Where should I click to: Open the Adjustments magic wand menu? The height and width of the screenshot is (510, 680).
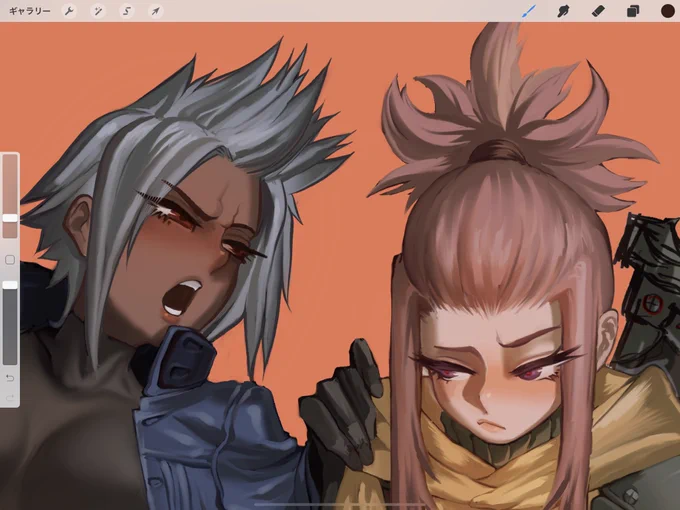coord(98,11)
